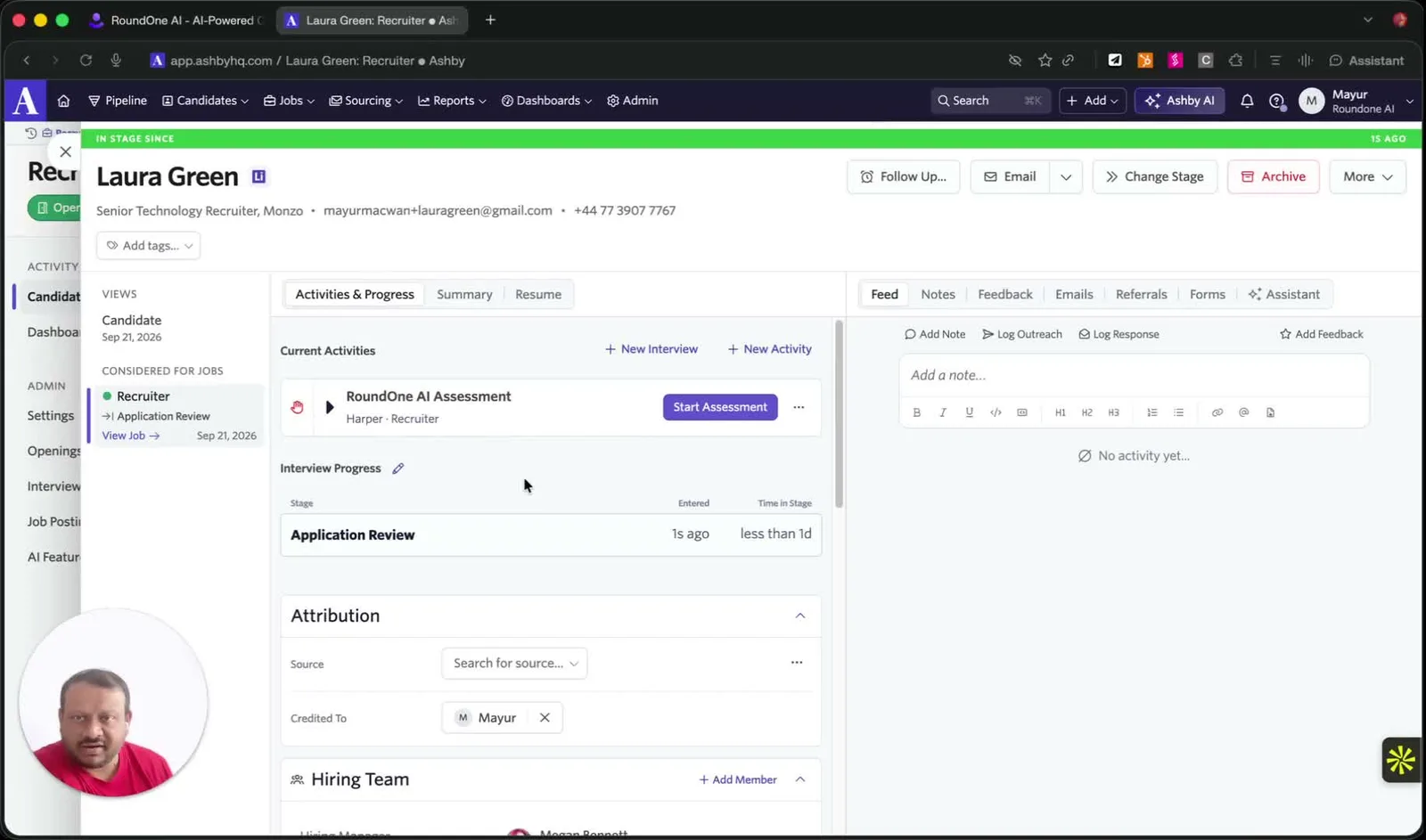The width and height of the screenshot is (1426, 840).
Task: Open the View Job link
Action: (131, 436)
